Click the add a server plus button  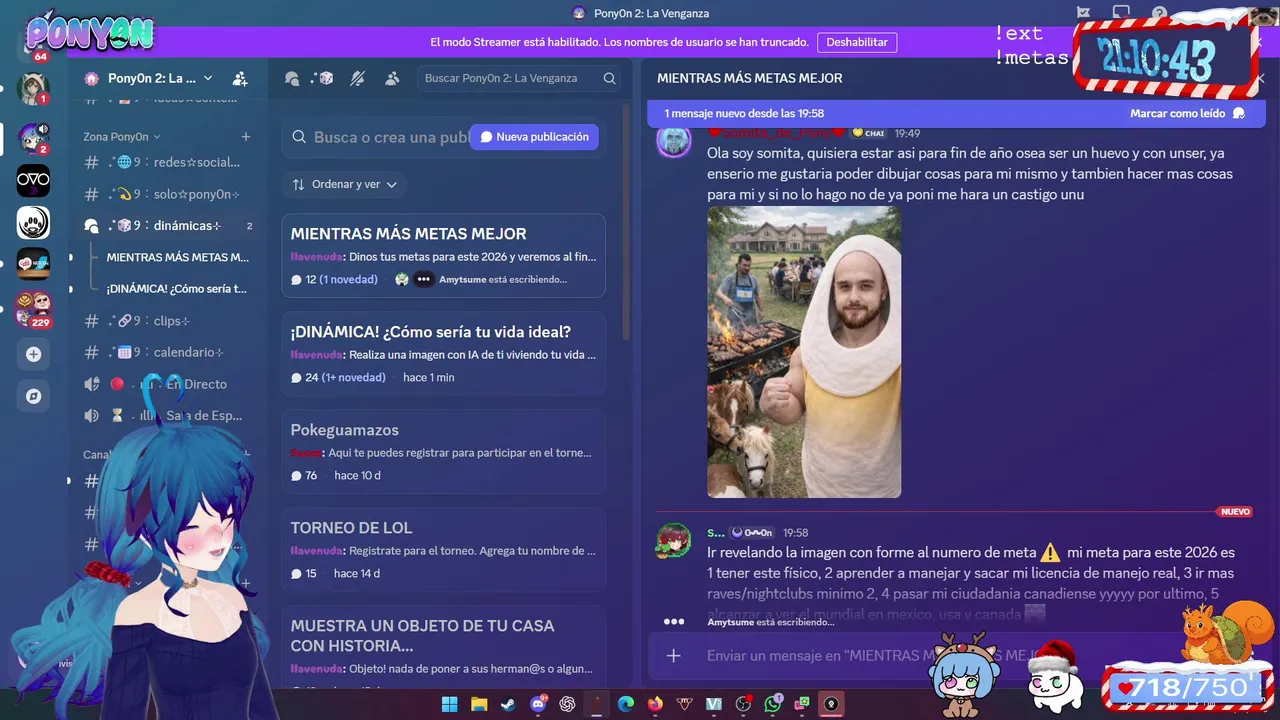pos(33,354)
